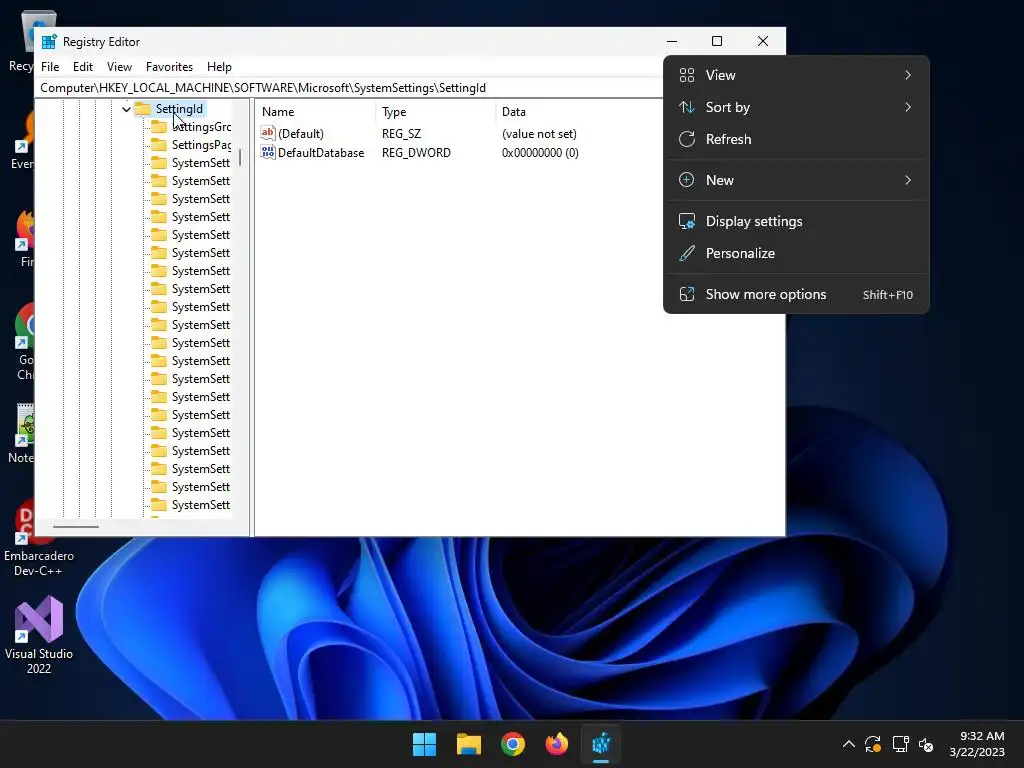Minimize the Registry Editor window
Viewport: 1024px width, 768px height.
672,41
